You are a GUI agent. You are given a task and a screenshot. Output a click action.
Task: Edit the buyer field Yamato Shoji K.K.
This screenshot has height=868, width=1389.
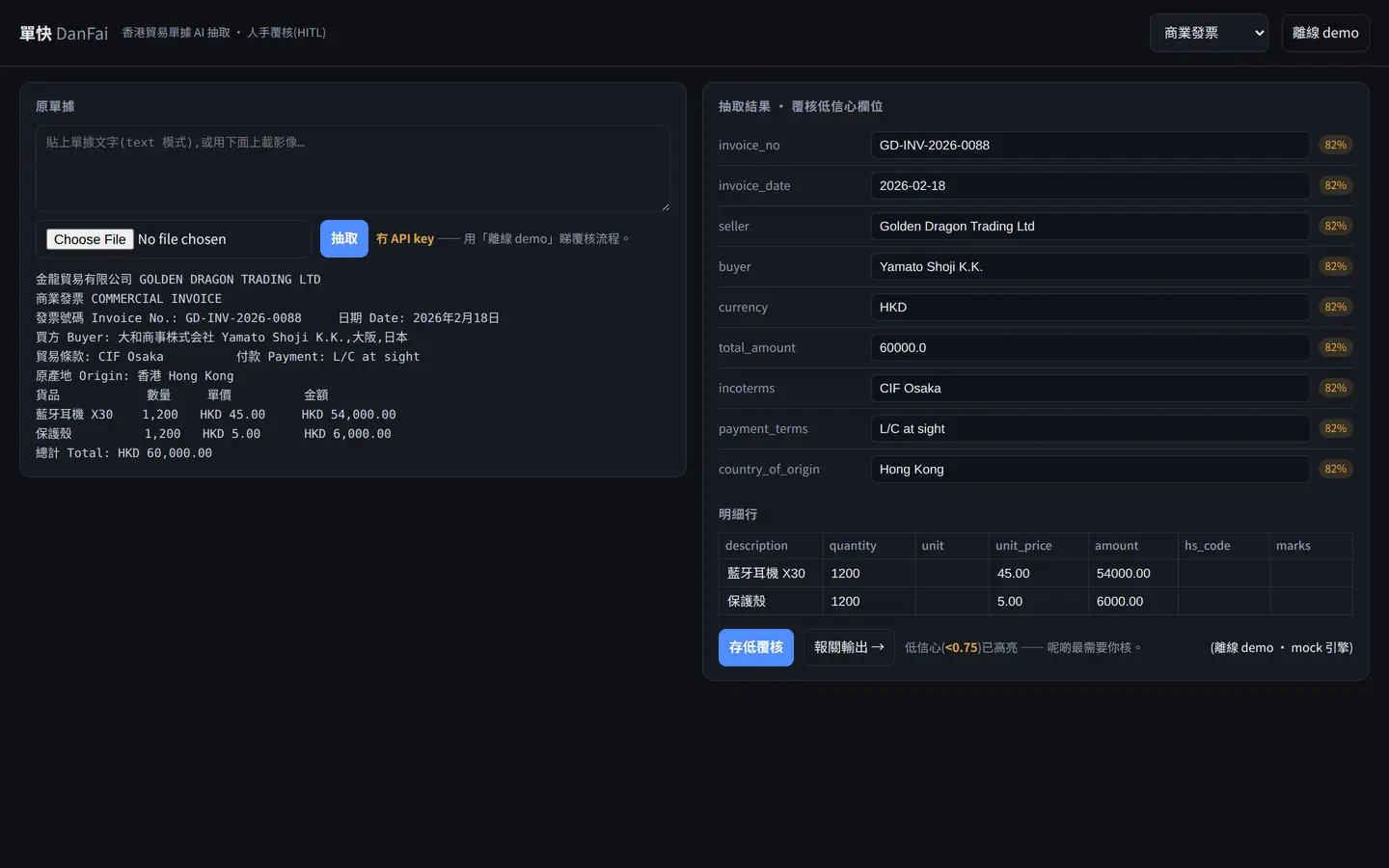(x=1090, y=266)
